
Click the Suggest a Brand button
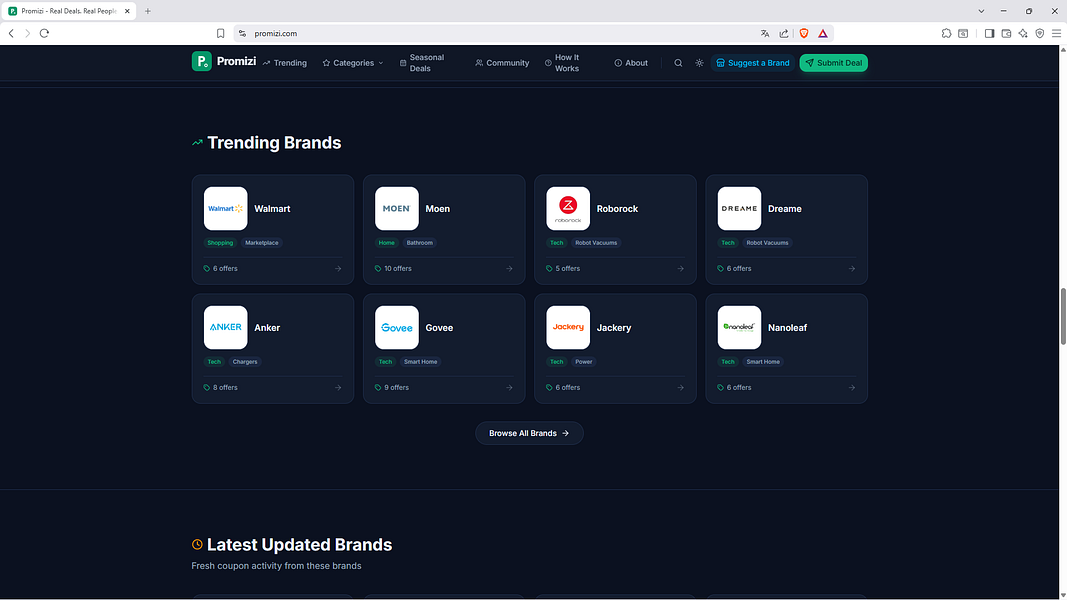tap(753, 63)
